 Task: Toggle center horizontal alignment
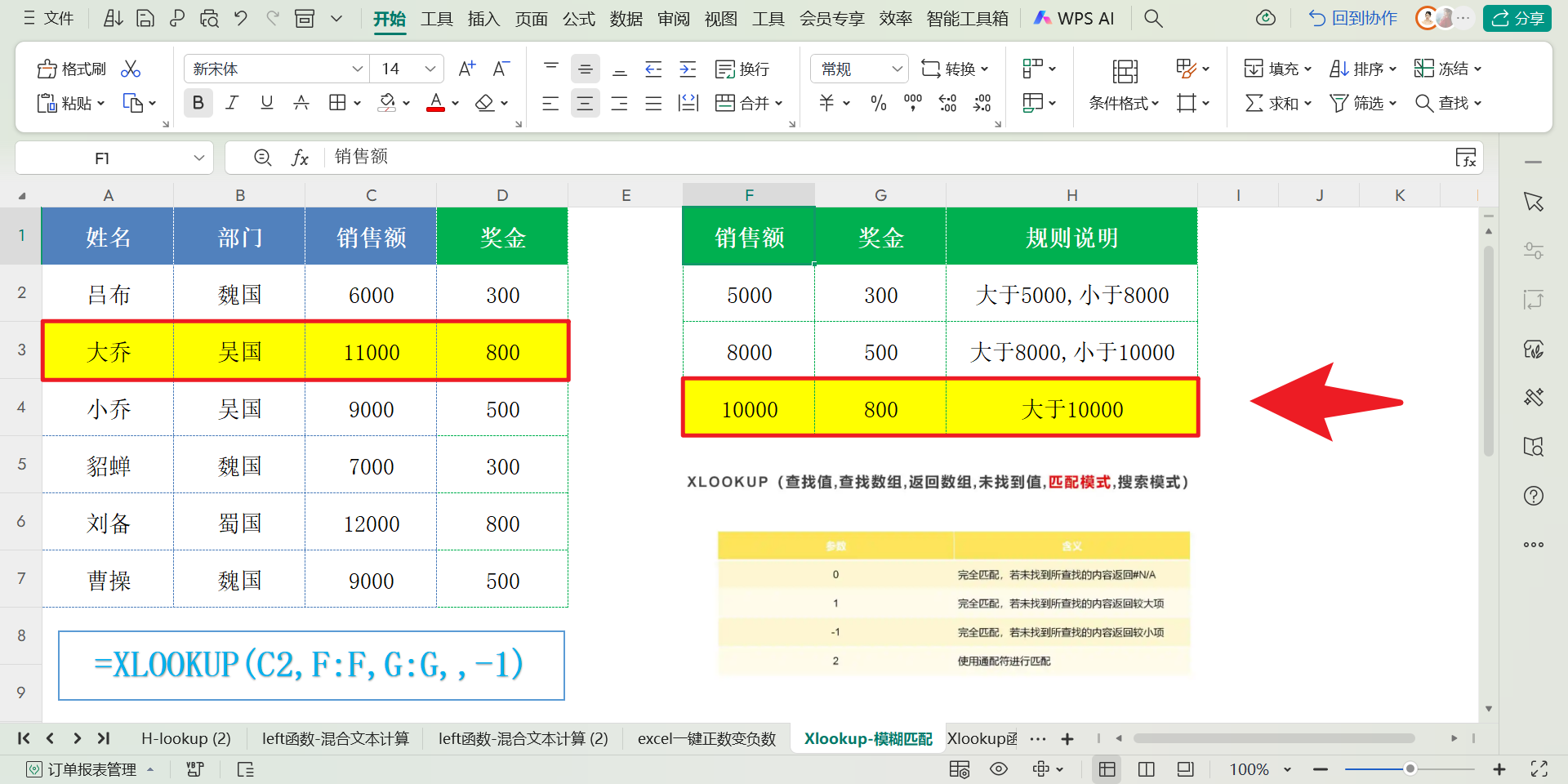(x=585, y=103)
